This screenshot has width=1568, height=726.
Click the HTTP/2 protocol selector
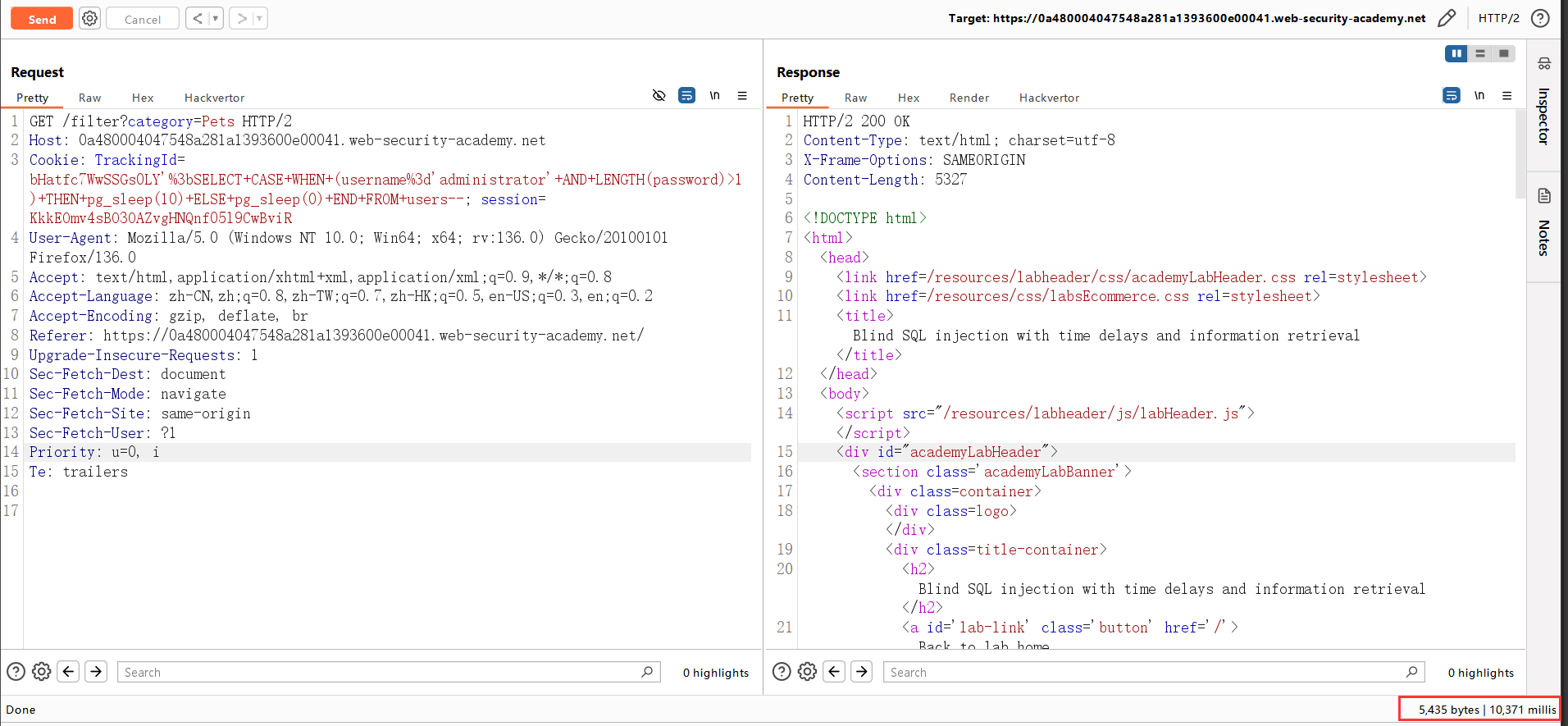tap(1498, 18)
